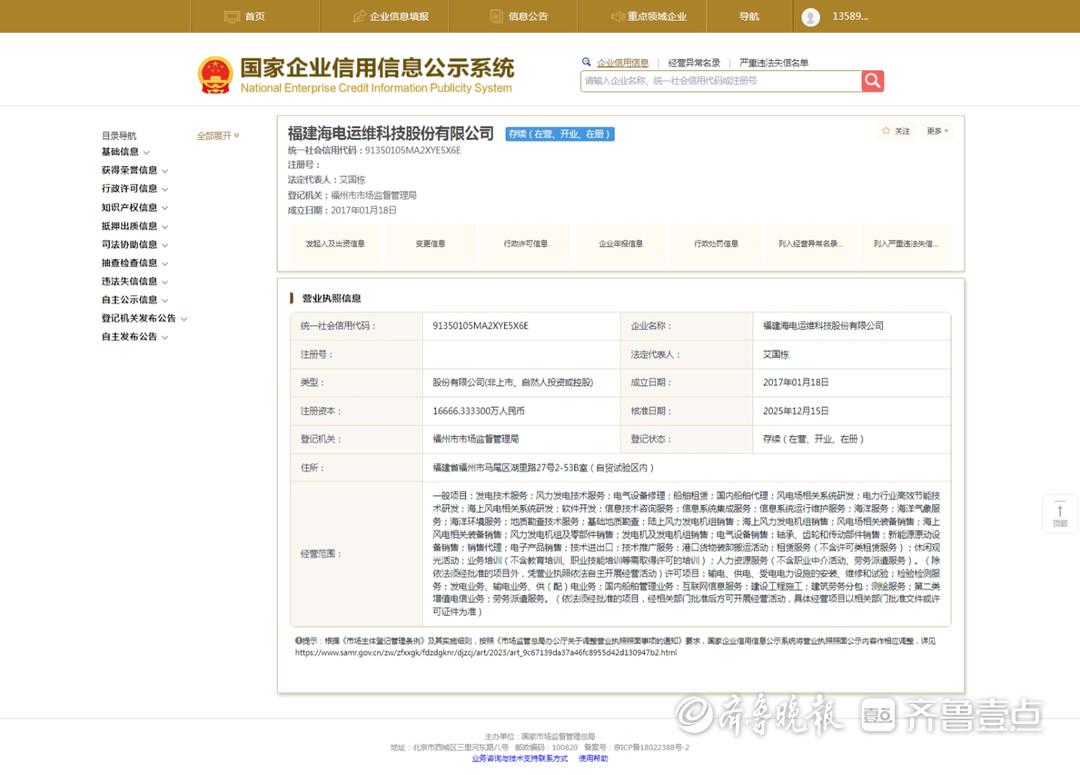Click the 列入严重违法失信 button
The image size is (1080, 775).
pos(906,244)
